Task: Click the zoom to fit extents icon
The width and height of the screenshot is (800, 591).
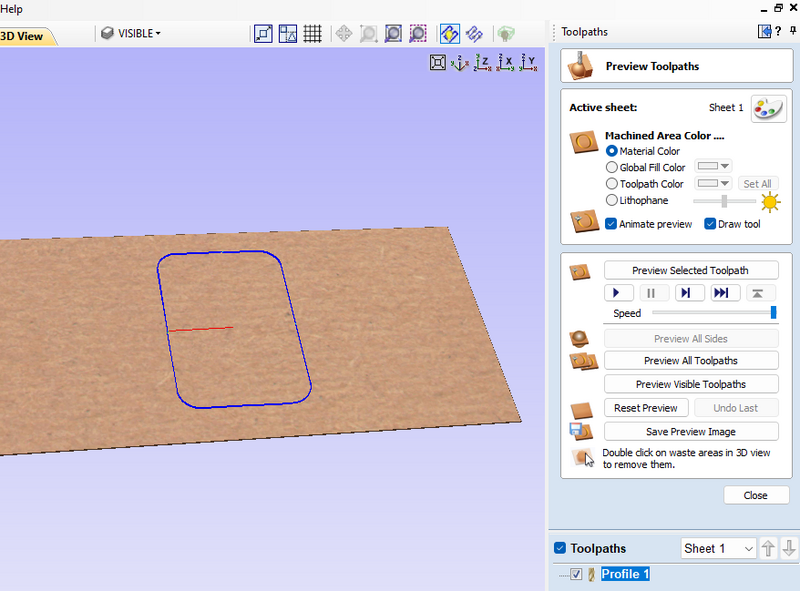Action: tap(437, 62)
